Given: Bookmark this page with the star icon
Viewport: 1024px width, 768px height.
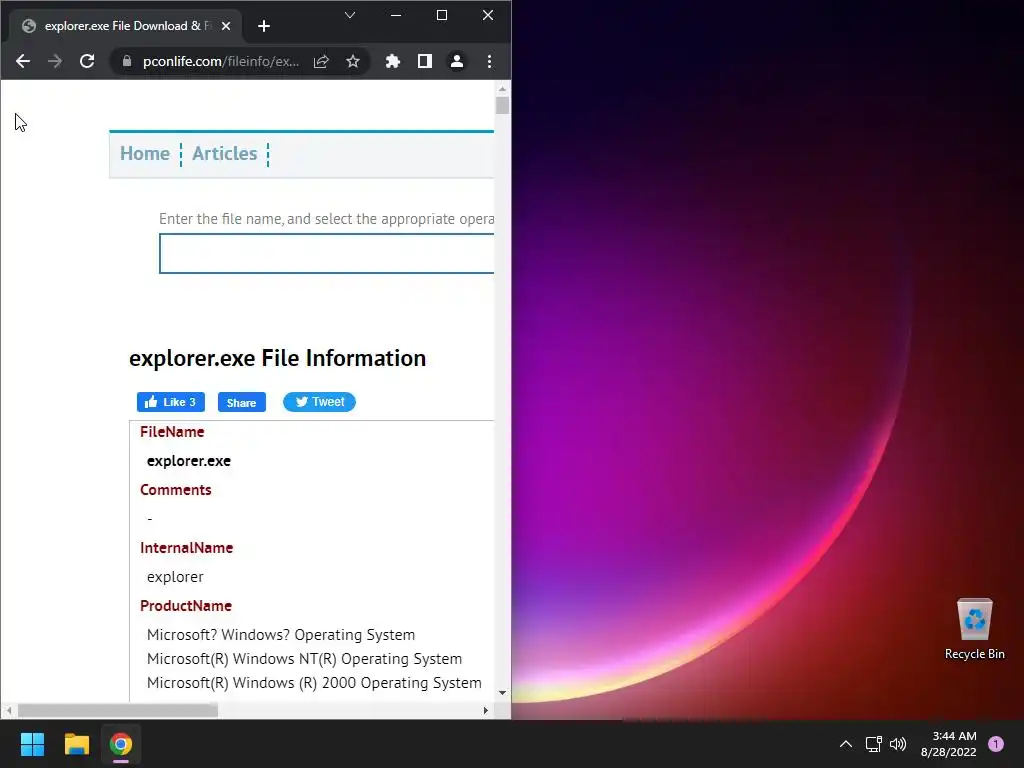Looking at the screenshot, I should pos(353,61).
